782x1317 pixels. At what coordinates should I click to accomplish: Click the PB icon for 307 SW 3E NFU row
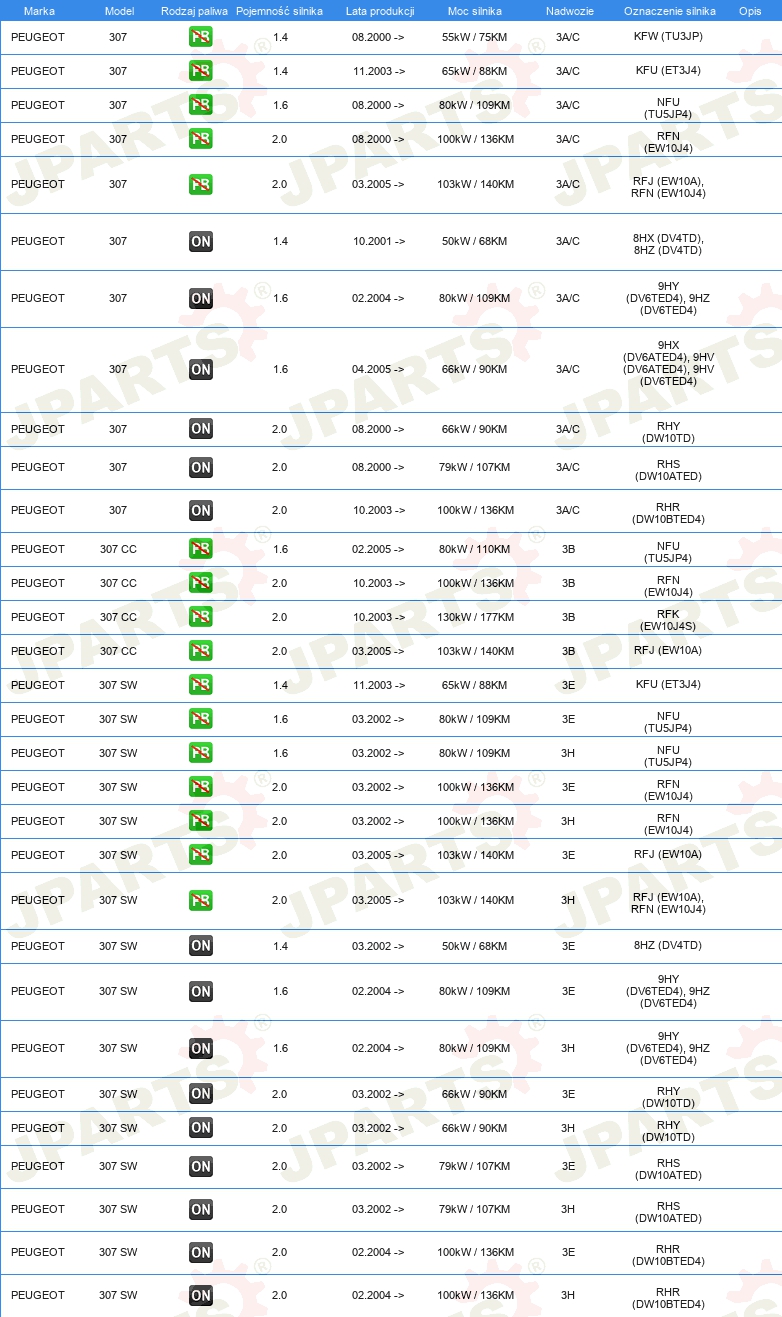201,719
